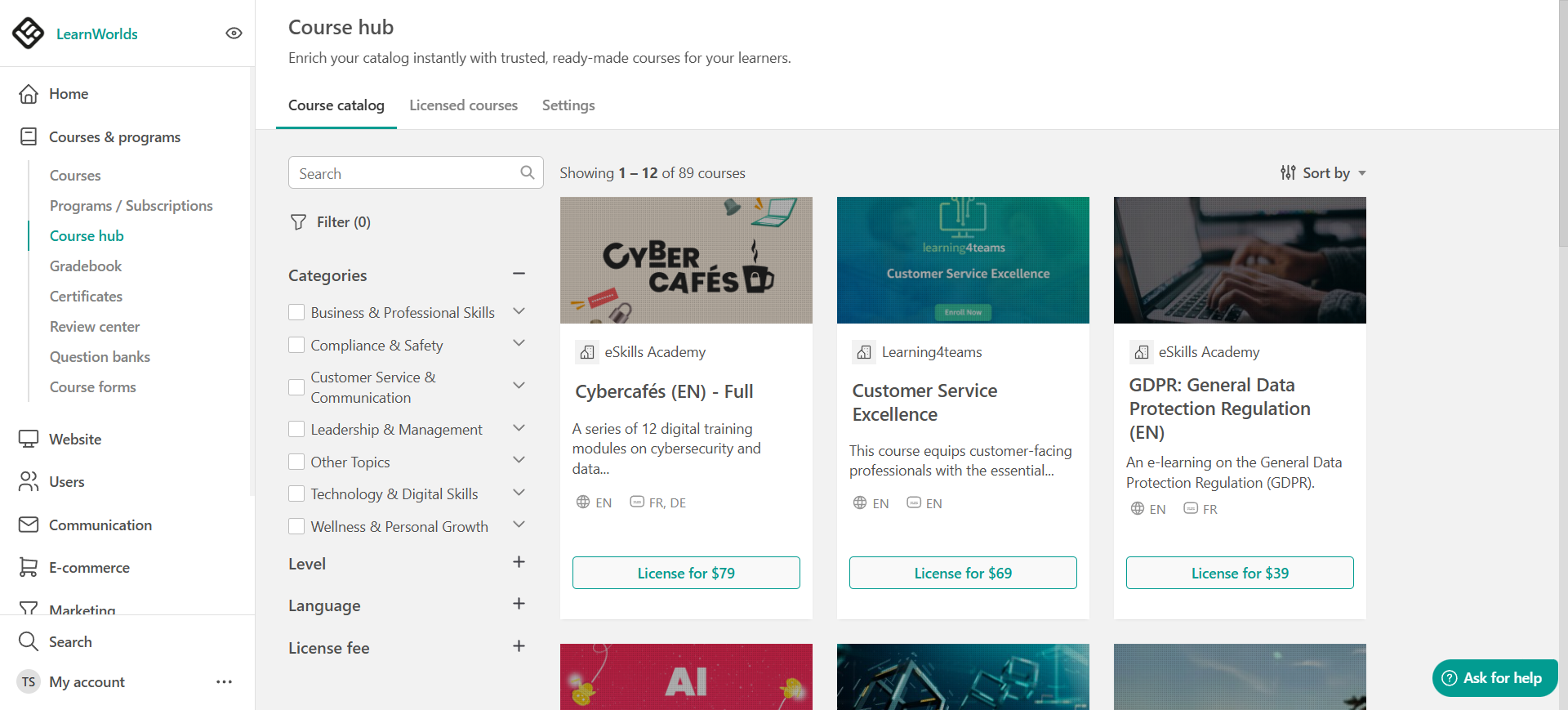Check the Business & Professional Skills checkbox

(x=296, y=312)
